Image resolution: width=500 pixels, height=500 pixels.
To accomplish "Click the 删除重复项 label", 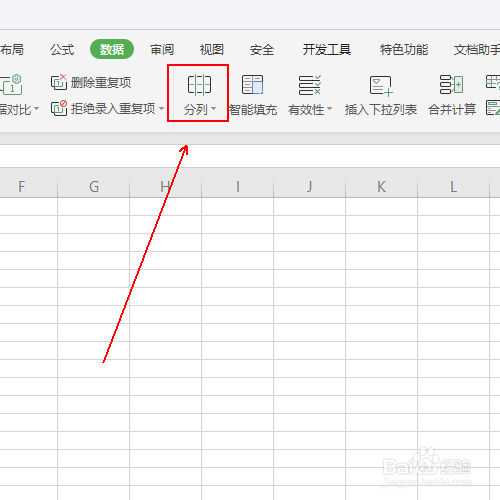I will click(x=101, y=82).
